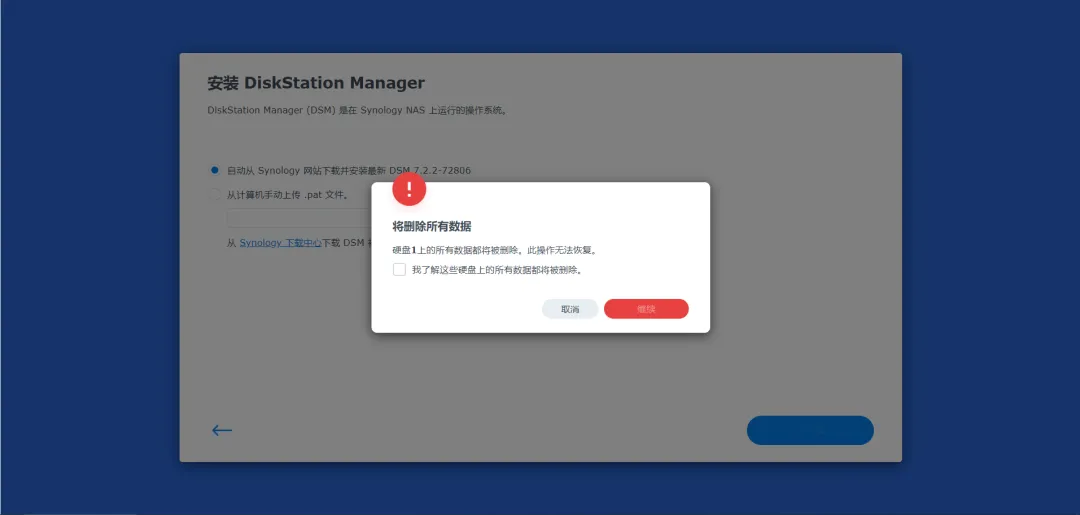This screenshot has width=1080, height=515.
Task: Click the red exclamation warning icon
Action: tap(409, 189)
